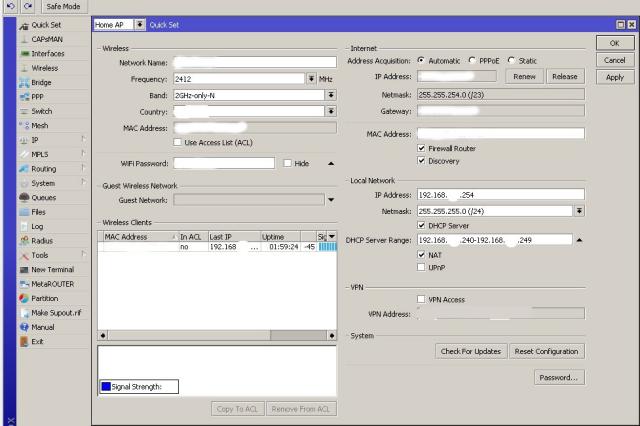Select PPPoE address acquisition option
Viewport: 640px width, 426px height.
[x=472, y=61]
